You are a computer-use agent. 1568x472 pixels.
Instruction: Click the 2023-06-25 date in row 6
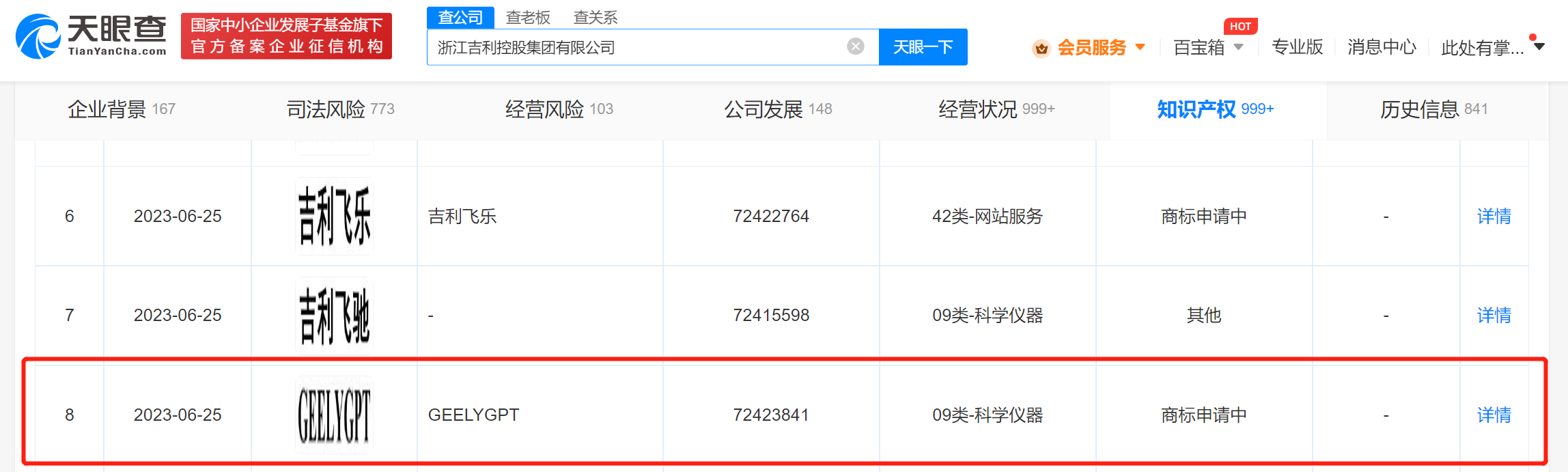click(x=178, y=217)
